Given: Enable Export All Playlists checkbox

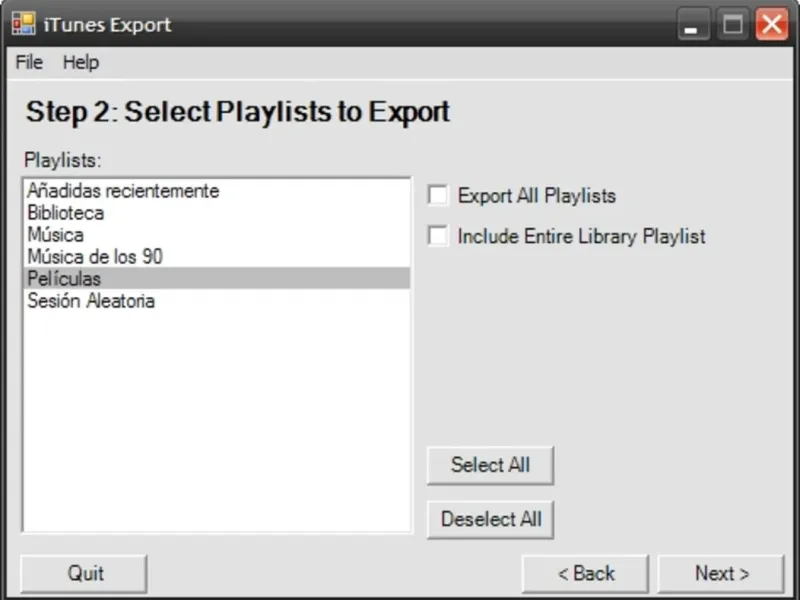Looking at the screenshot, I should (x=438, y=195).
